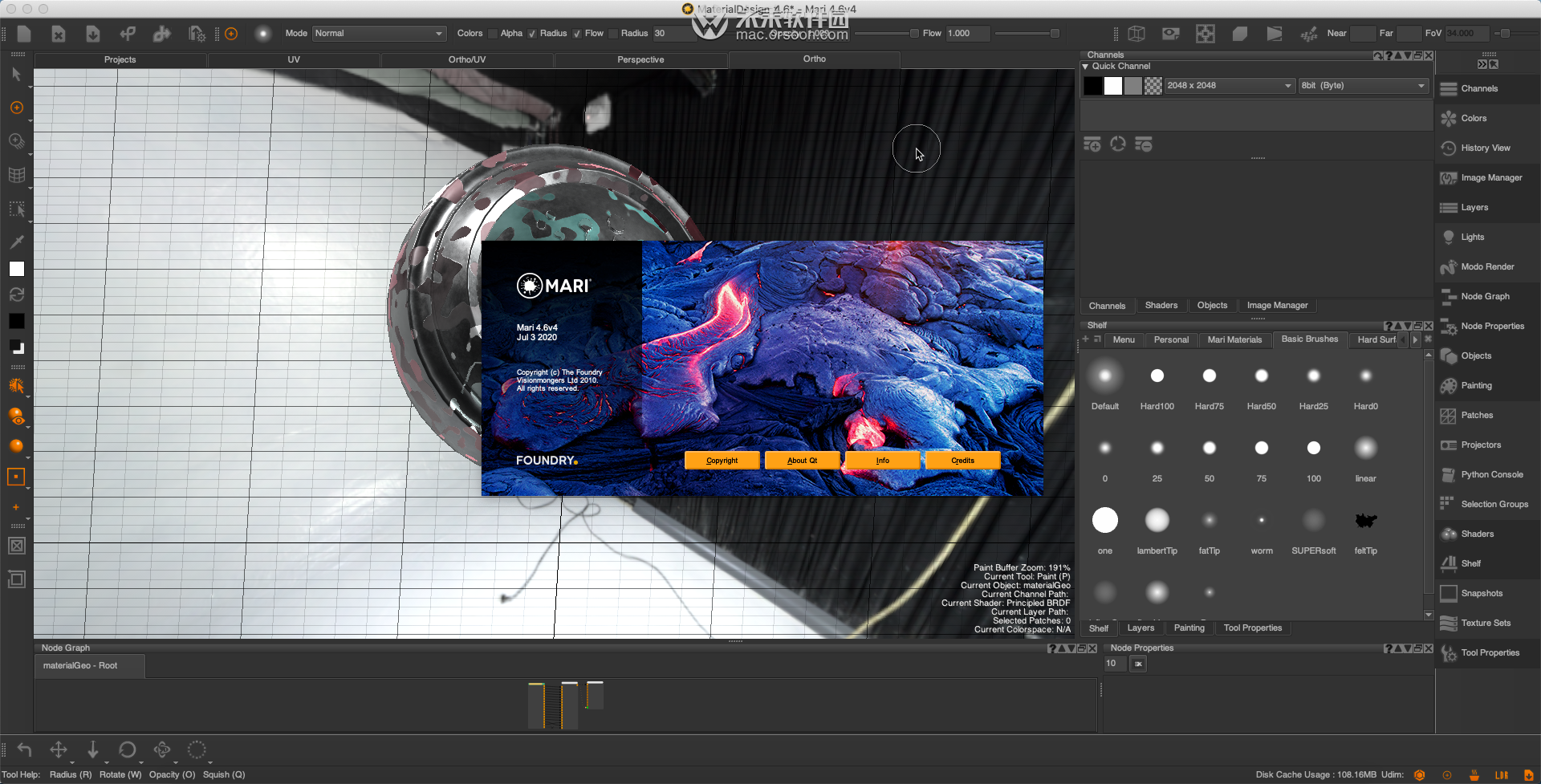Open the Lights panel
This screenshot has height=784, width=1541.
[x=1473, y=237]
